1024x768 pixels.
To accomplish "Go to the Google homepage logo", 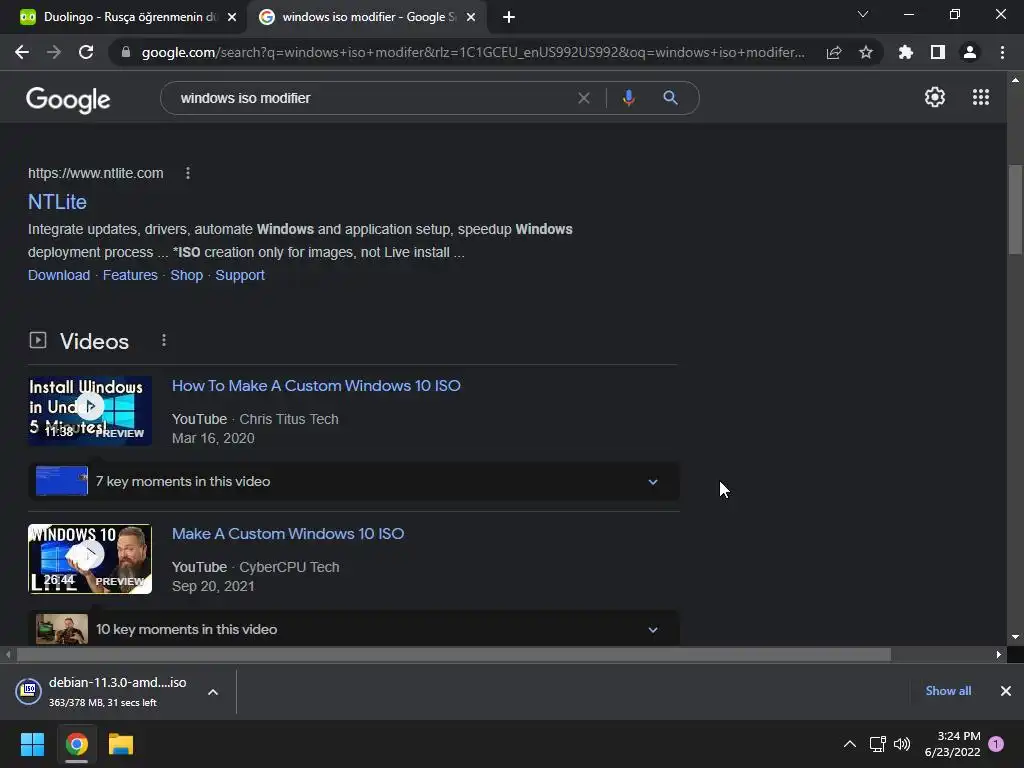I will coord(68,99).
